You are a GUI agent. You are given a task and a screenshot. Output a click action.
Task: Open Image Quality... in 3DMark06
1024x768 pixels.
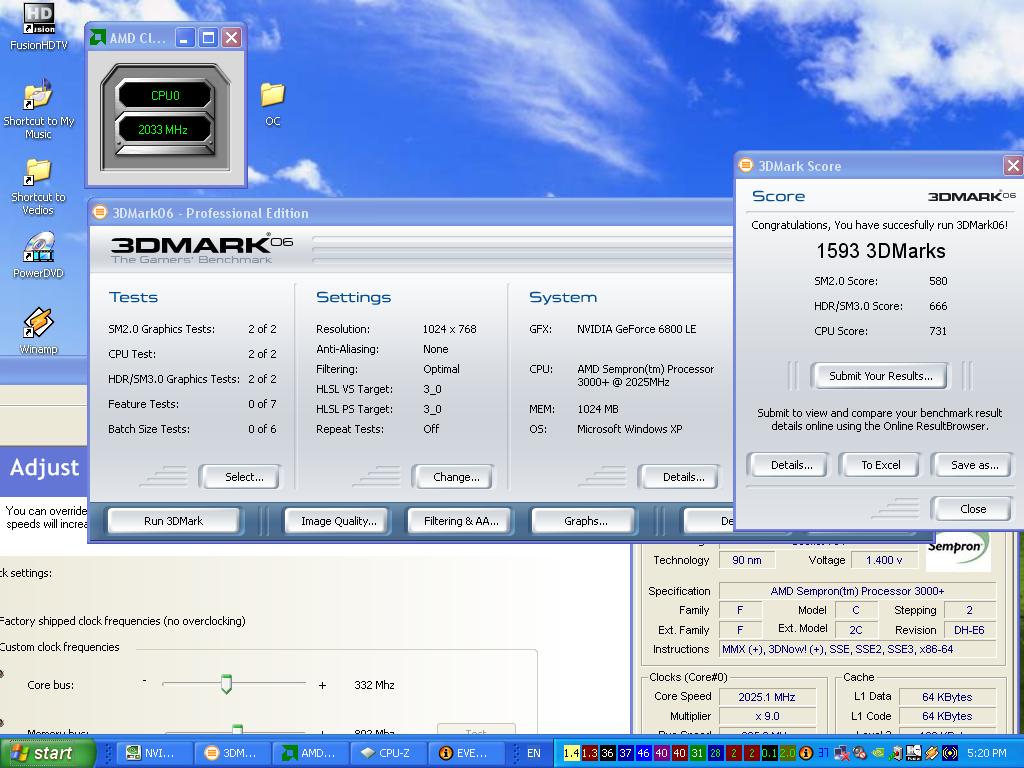tap(336, 520)
